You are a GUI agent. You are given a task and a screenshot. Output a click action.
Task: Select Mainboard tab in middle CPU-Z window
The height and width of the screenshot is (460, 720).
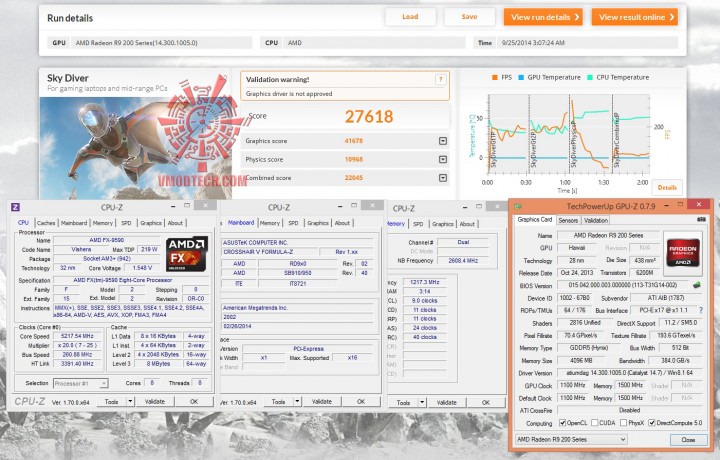[x=241, y=223]
